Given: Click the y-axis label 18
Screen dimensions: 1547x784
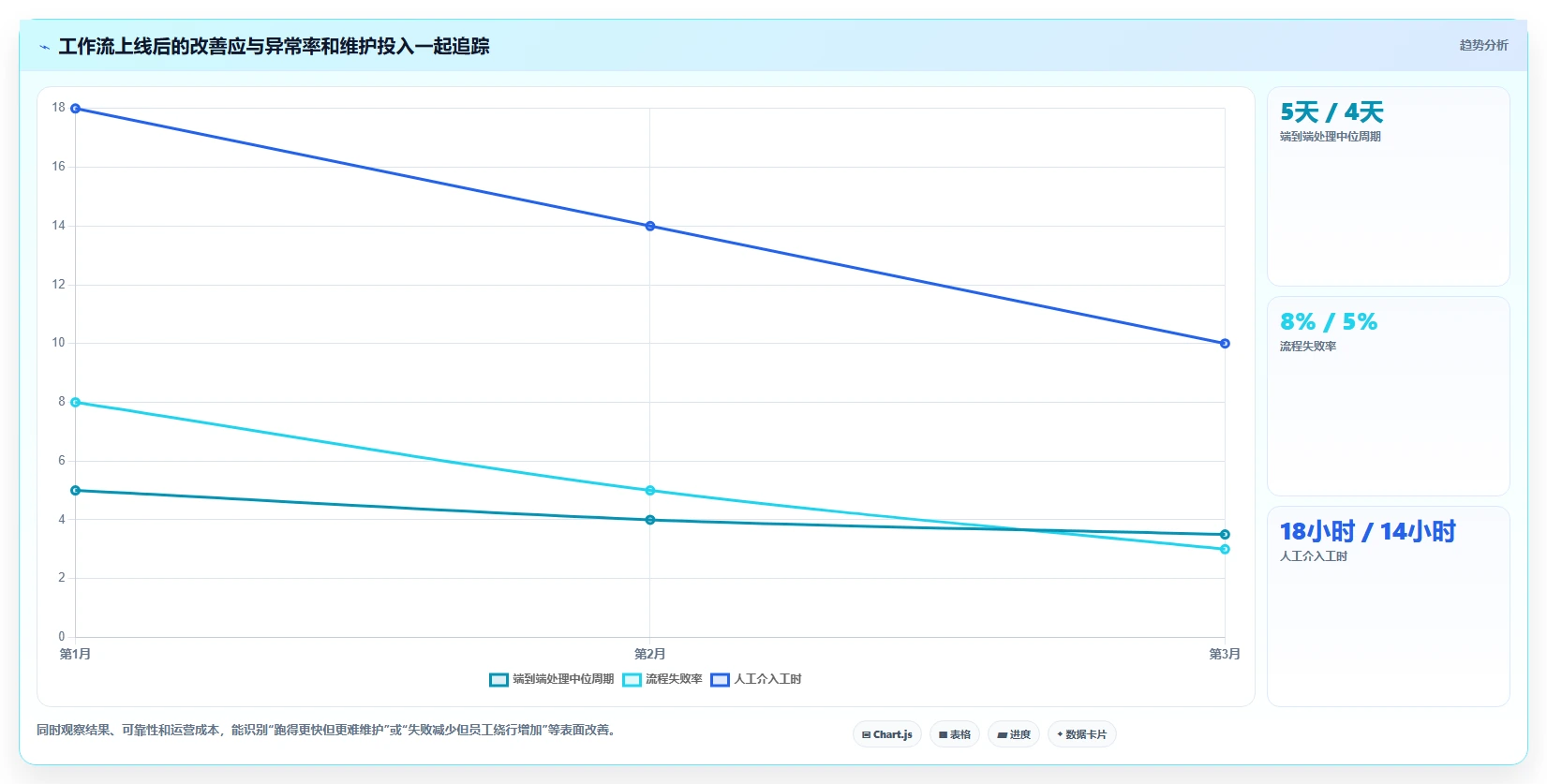Looking at the screenshot, I should click(59, 108).
